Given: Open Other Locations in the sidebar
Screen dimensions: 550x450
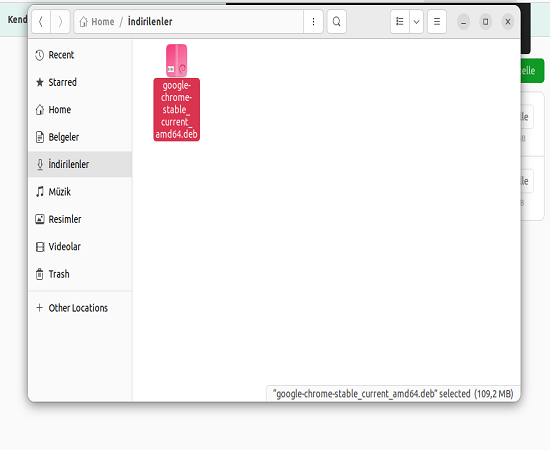Looking at the screenshot, I should [80, 308].
